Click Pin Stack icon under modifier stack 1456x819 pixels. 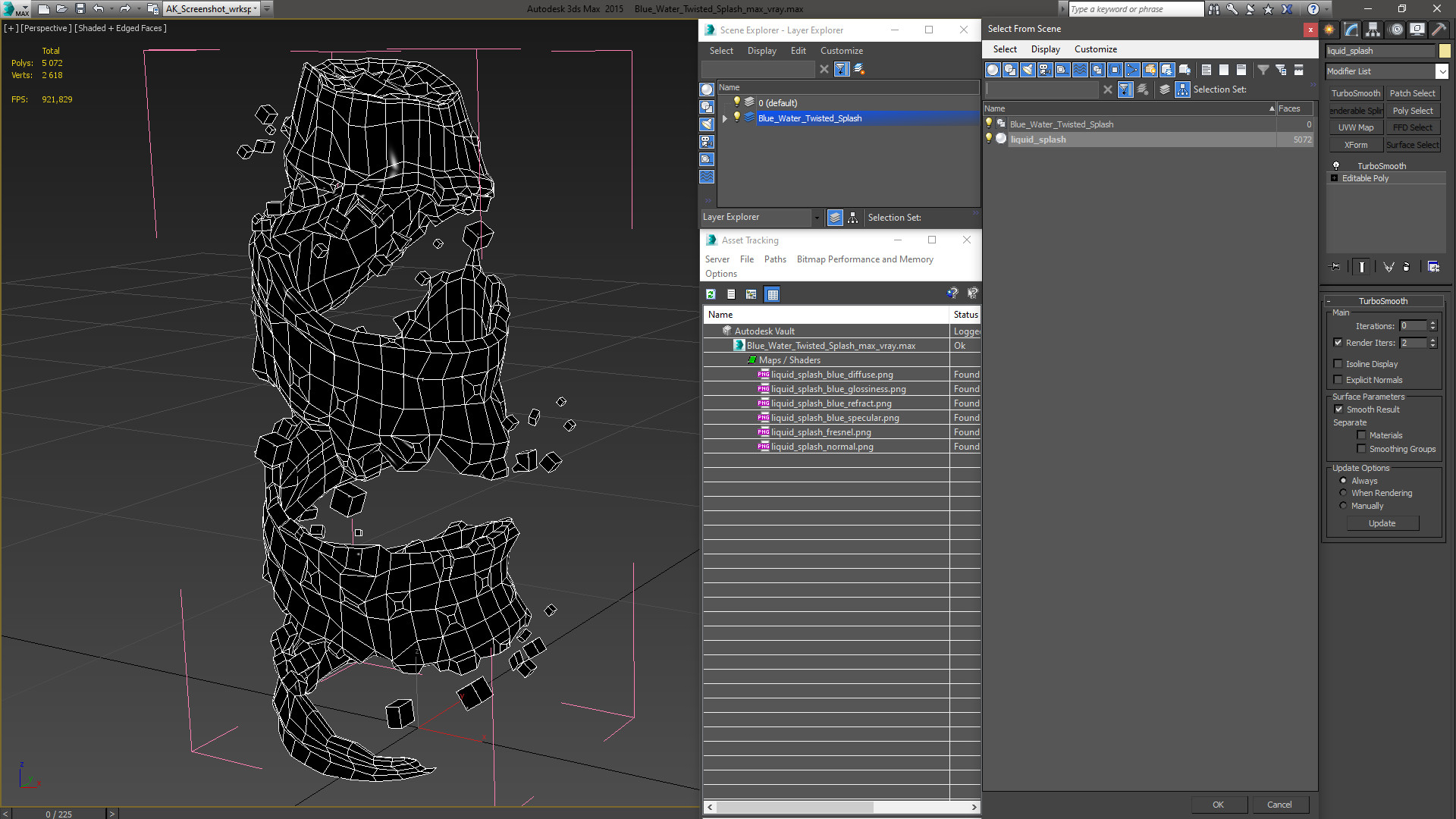[x=1335, y=267]
